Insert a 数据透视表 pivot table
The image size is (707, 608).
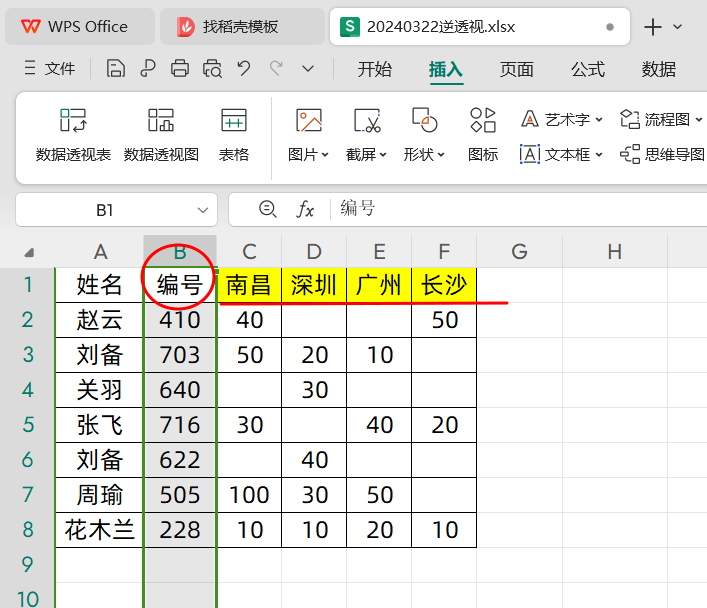coord(73,135)
